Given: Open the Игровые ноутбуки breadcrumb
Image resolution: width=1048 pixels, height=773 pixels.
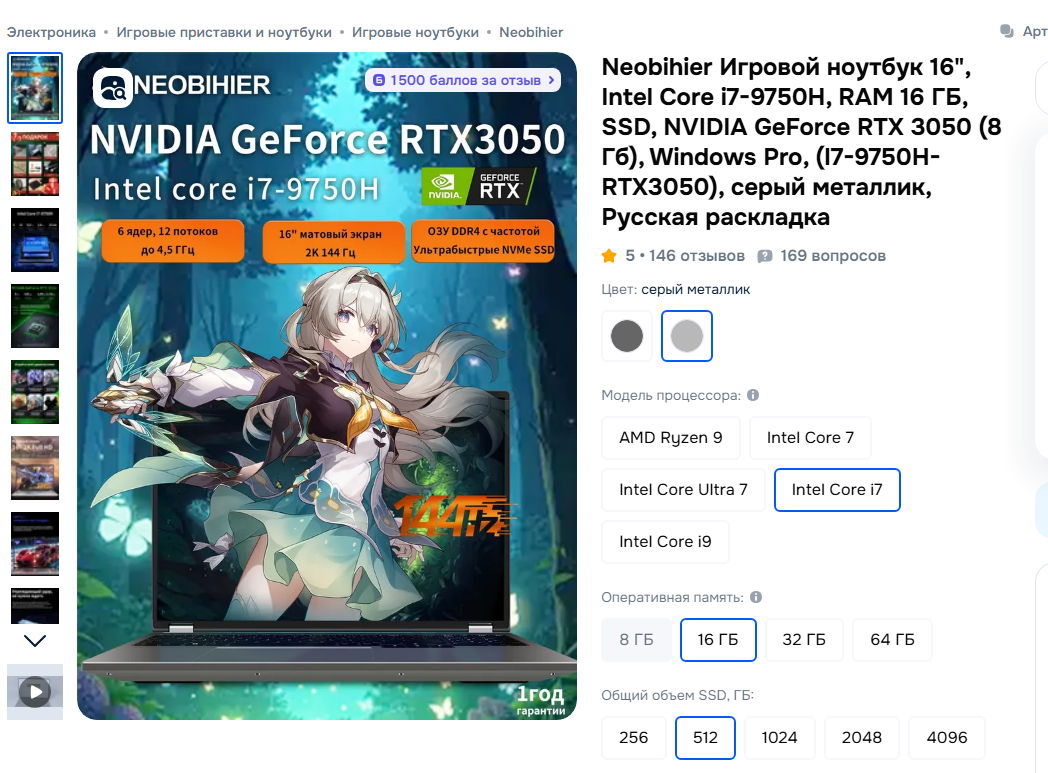Looking at the screenshot, I should pos(415,32).
